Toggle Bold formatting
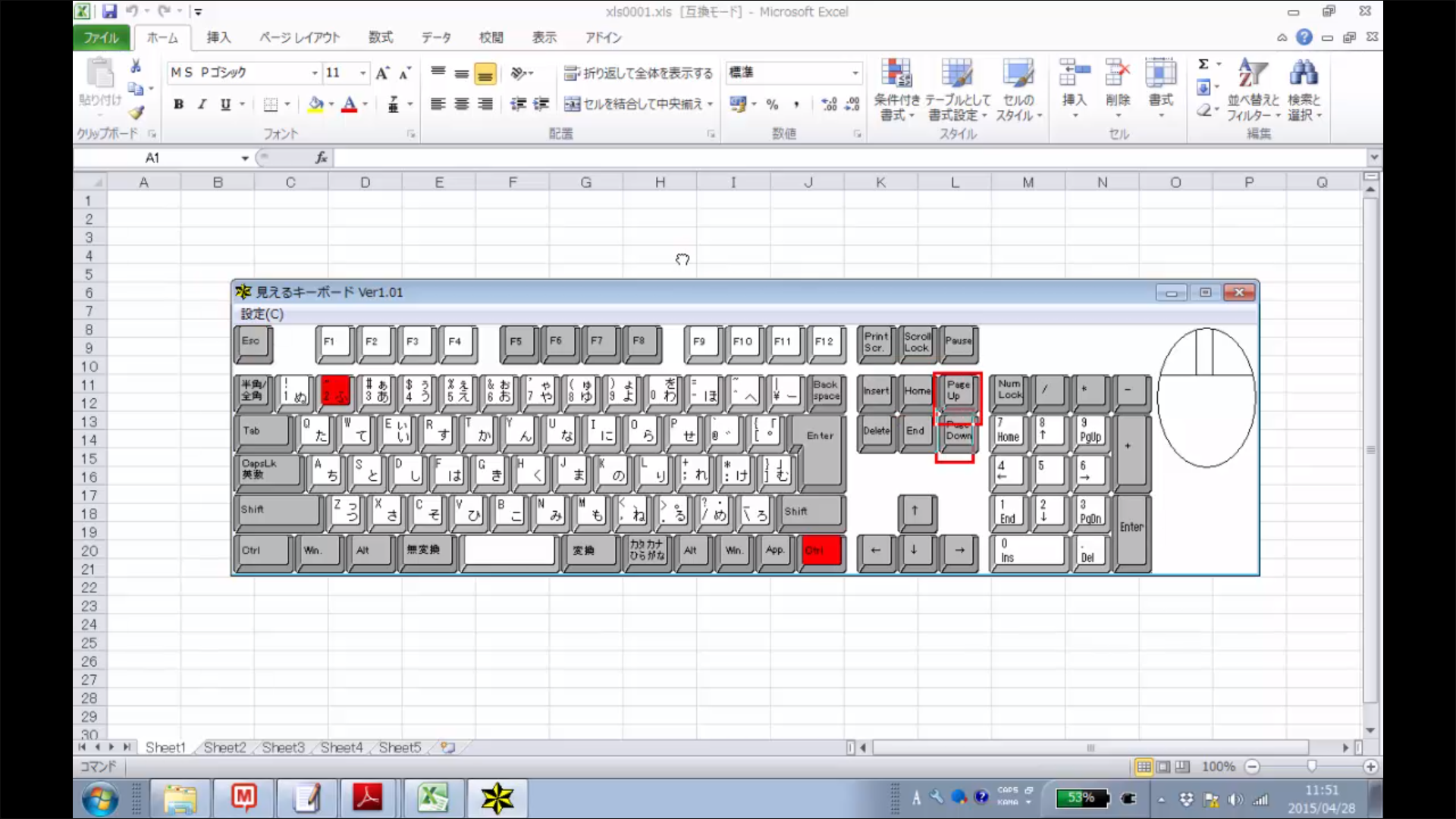Image resolution: width=1456 pixels, height=819 pixels. (x=178, y=105)
